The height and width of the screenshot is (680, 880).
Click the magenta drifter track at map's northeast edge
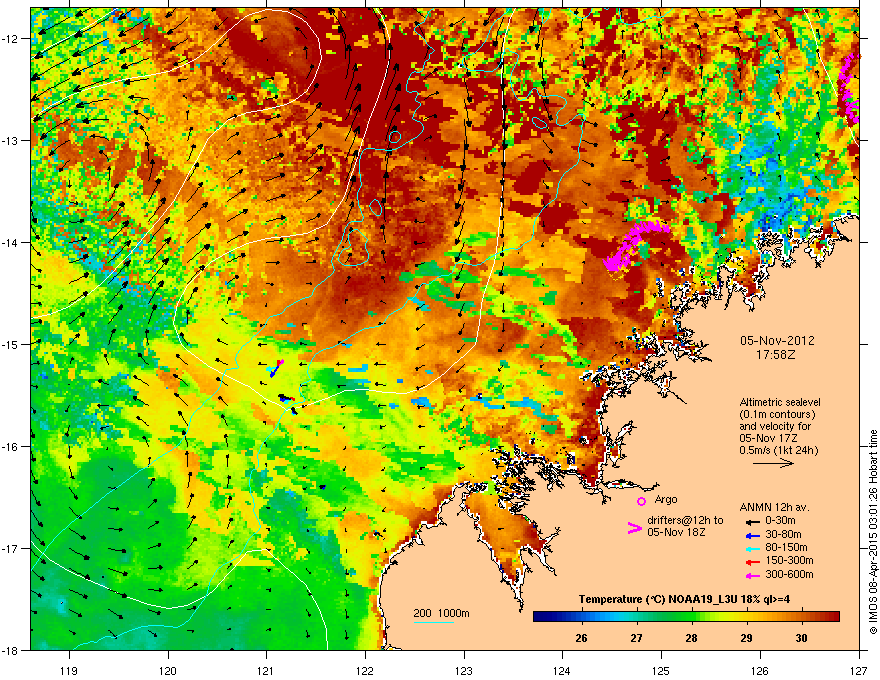point(849,87)
